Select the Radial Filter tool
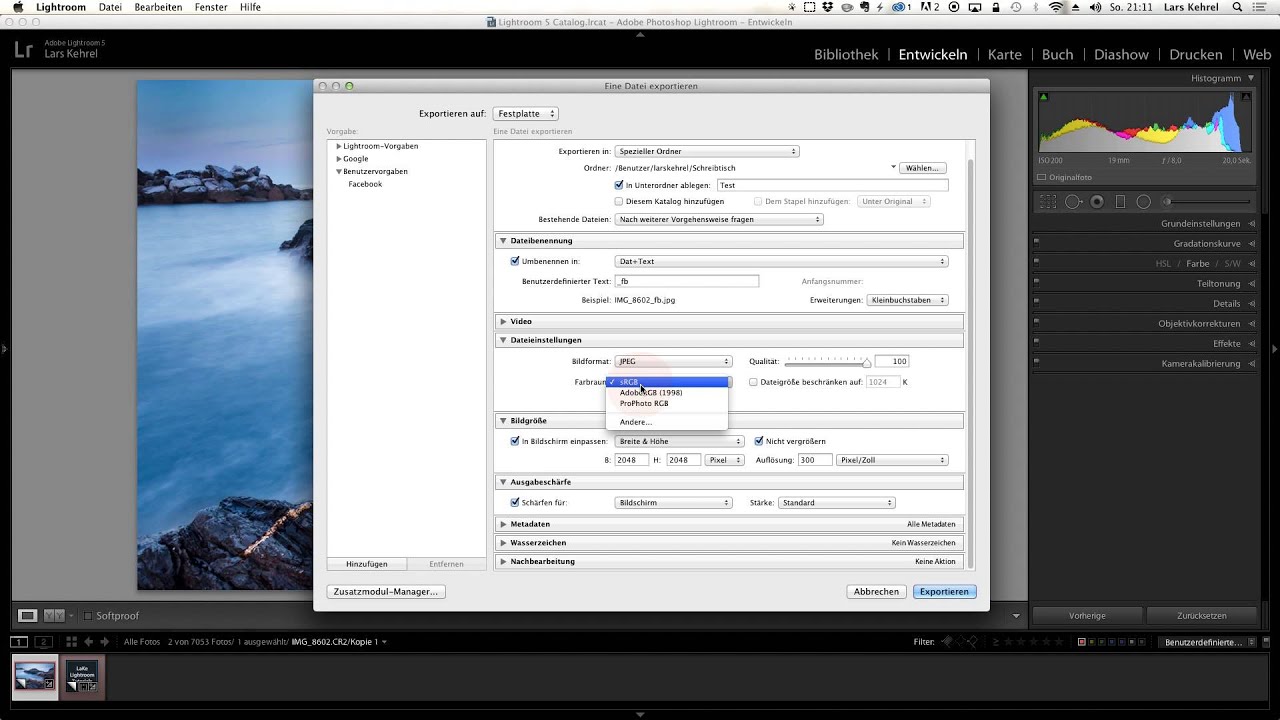Viewport: 1280px width, 720px height. tap(1143, 202)
